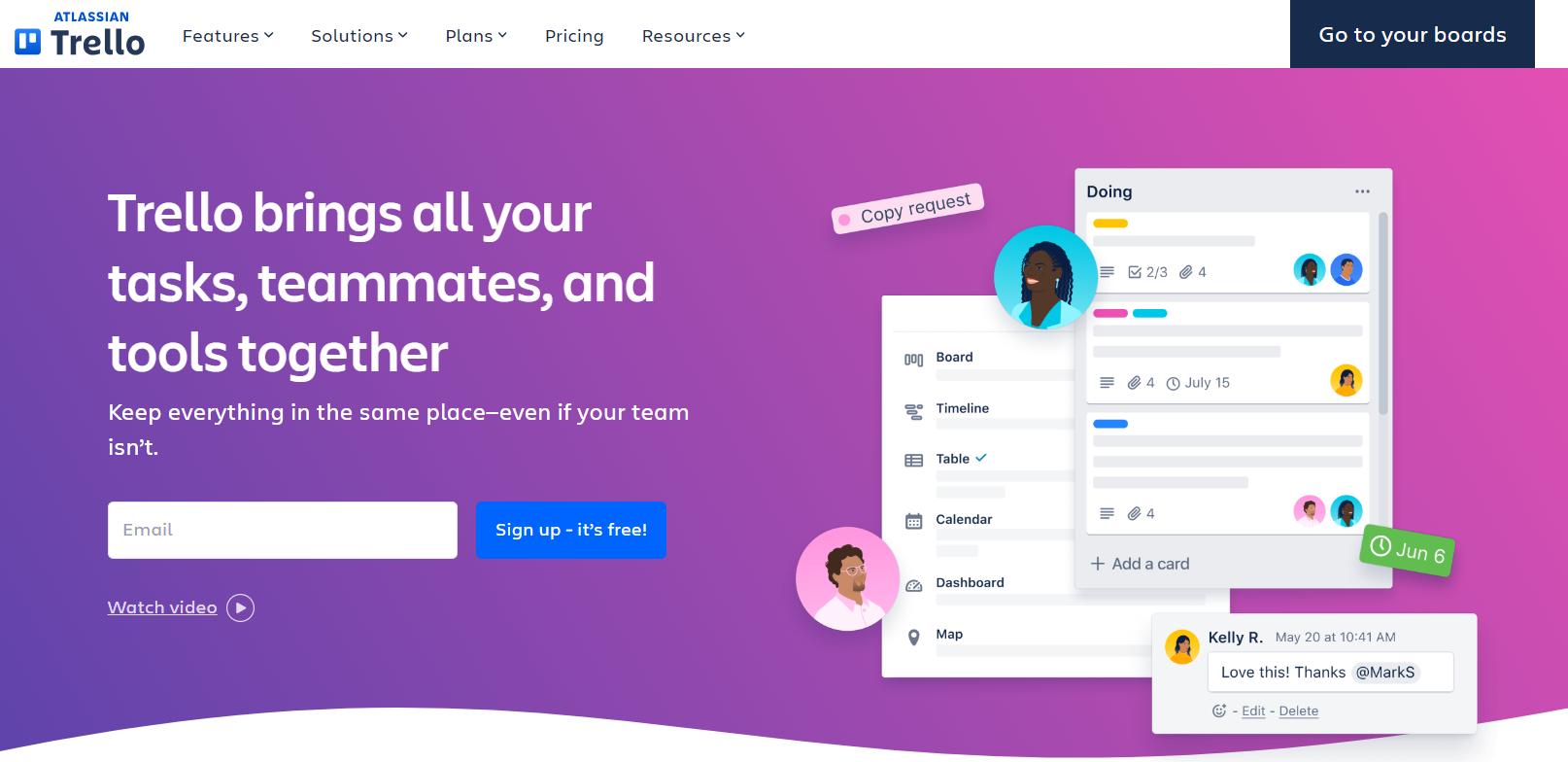This screenshot has height=762, width=1568.
Task: Click Sign up - it's free button
Action: pyautogui.click(x=571, y=530)
